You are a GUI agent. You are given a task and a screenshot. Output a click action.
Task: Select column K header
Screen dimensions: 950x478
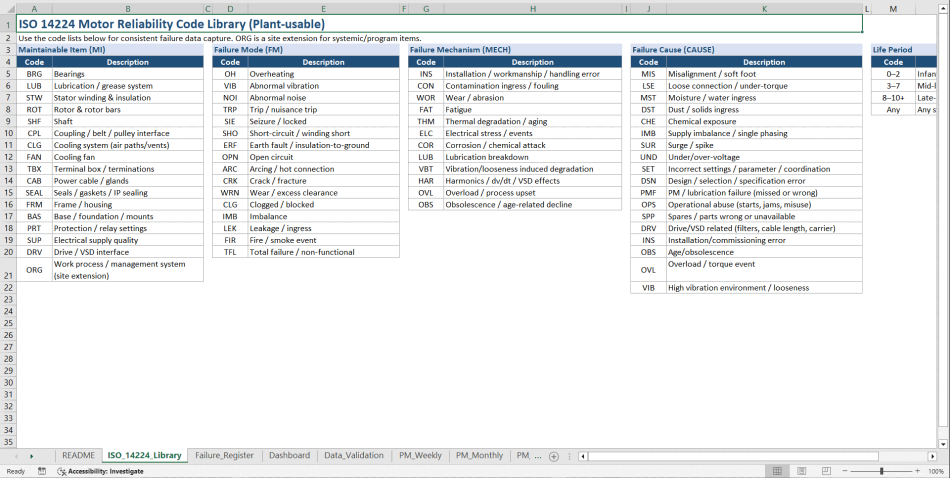[764, 8]
